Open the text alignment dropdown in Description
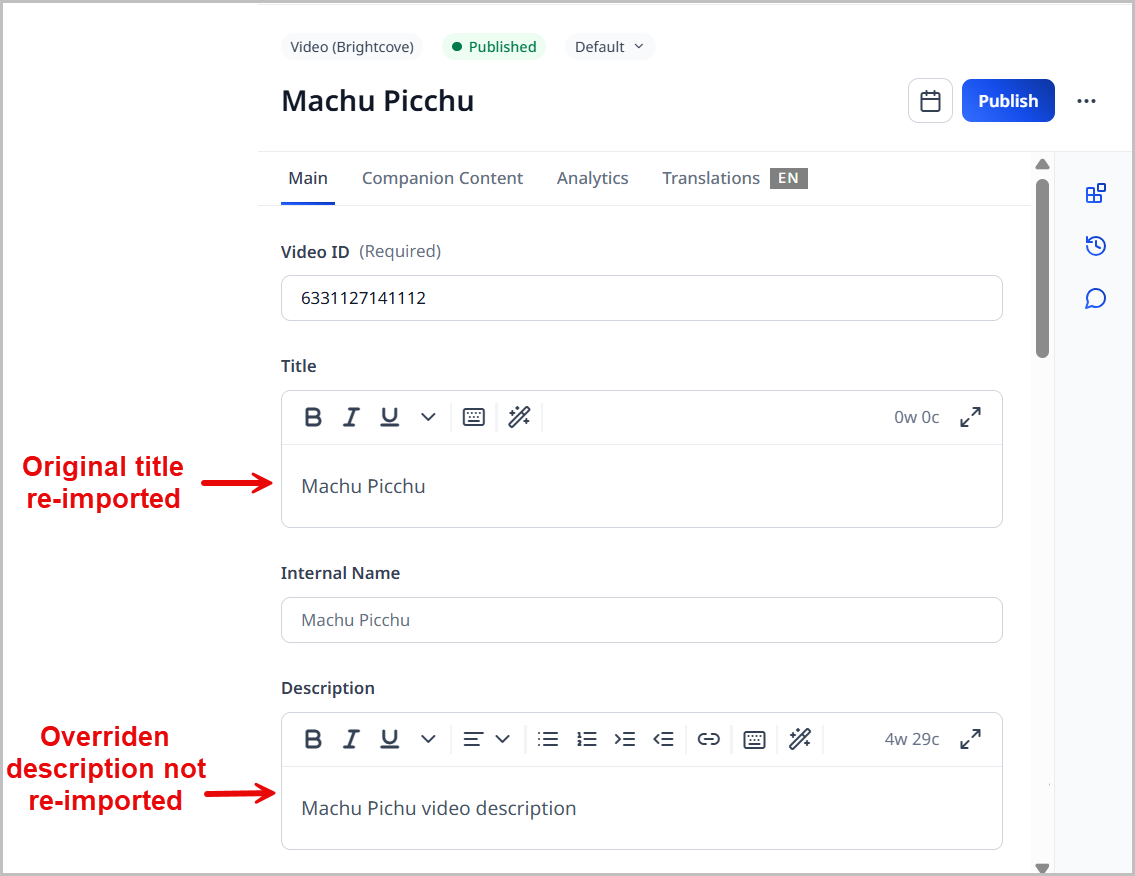This screenshot has height=876, width=1135. 487,739
